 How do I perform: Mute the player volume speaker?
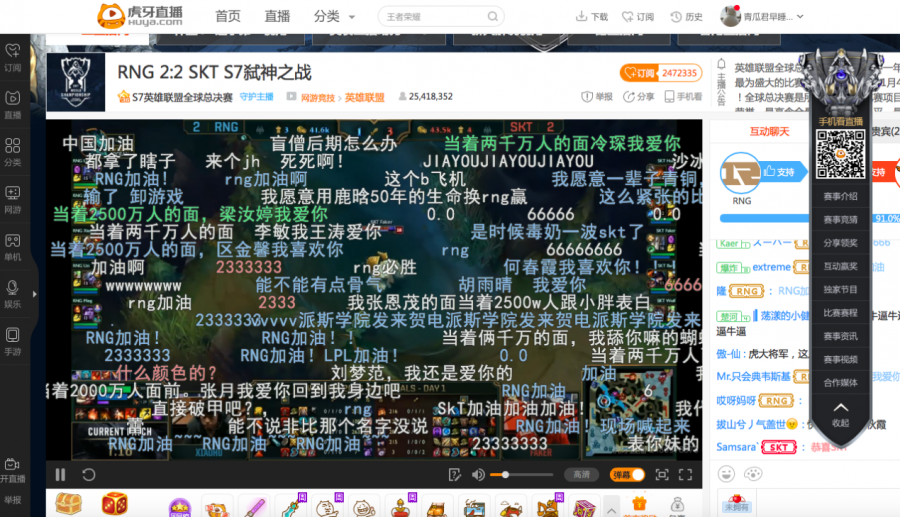478,475
